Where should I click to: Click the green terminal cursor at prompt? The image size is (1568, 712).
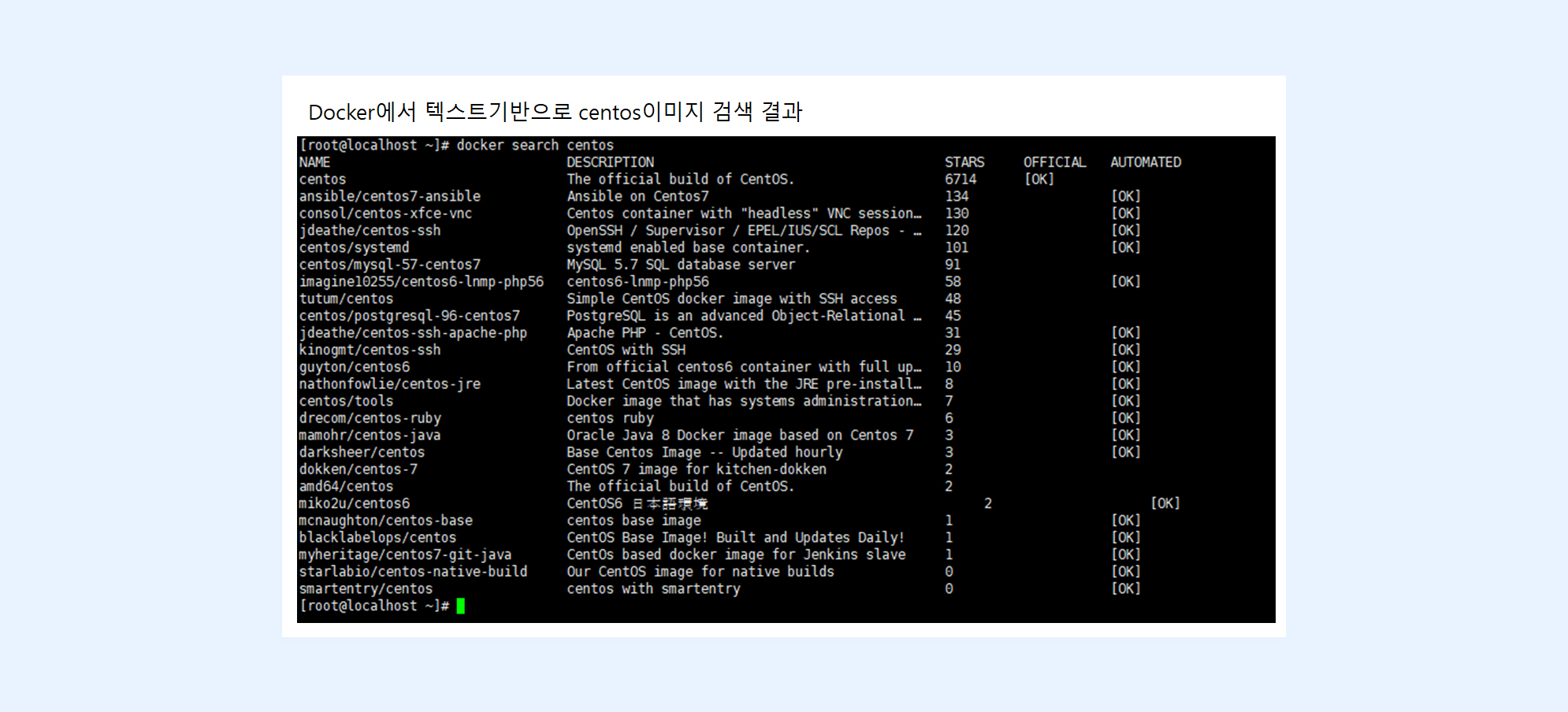point(461,606)
